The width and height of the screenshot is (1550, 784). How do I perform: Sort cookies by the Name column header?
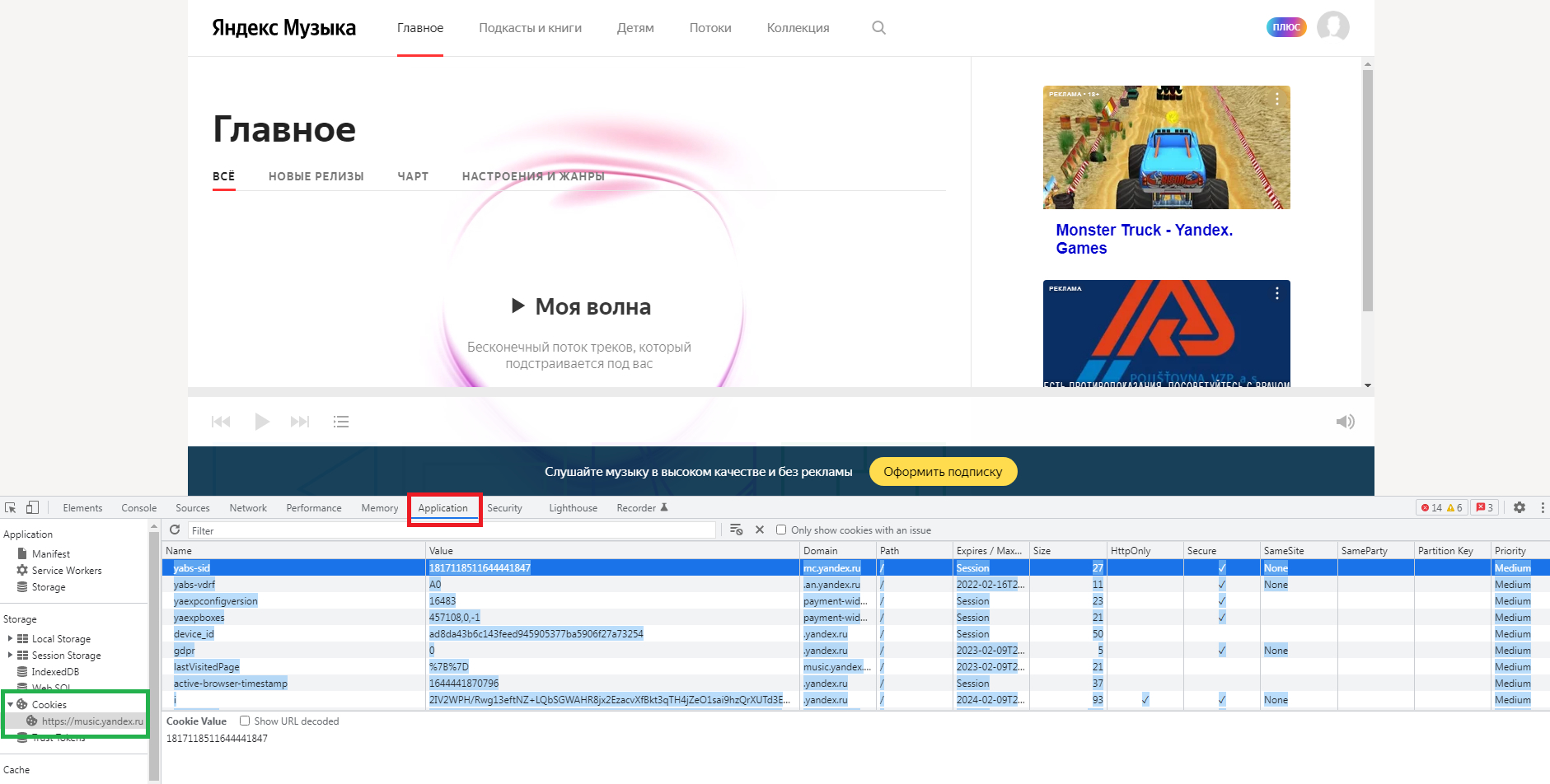pyautogui.click(x=294, y=550)
